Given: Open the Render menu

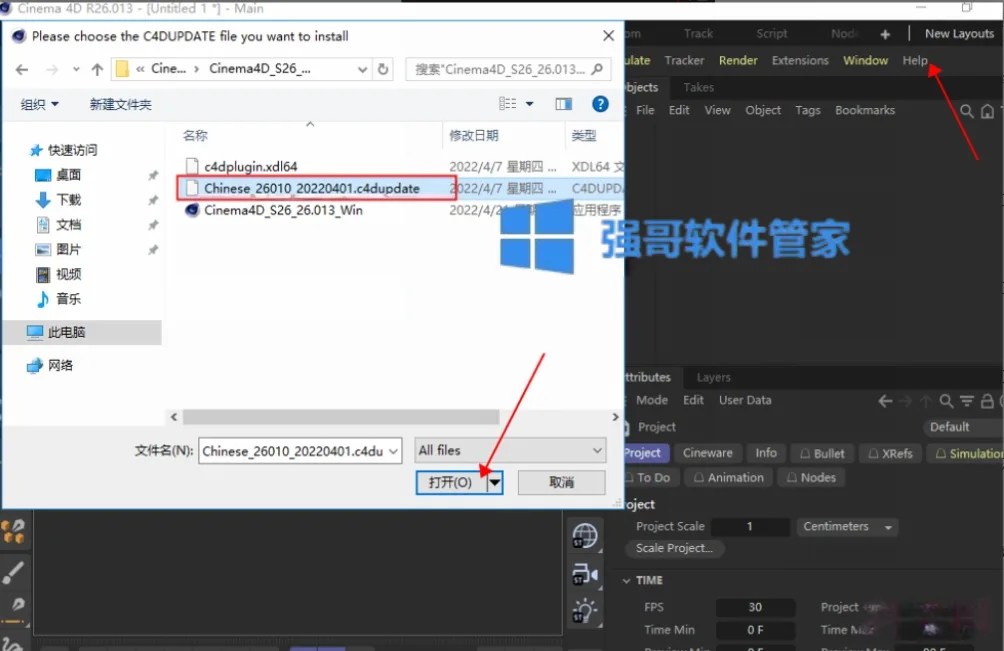Looking at the screenshot, I should 738,60.
